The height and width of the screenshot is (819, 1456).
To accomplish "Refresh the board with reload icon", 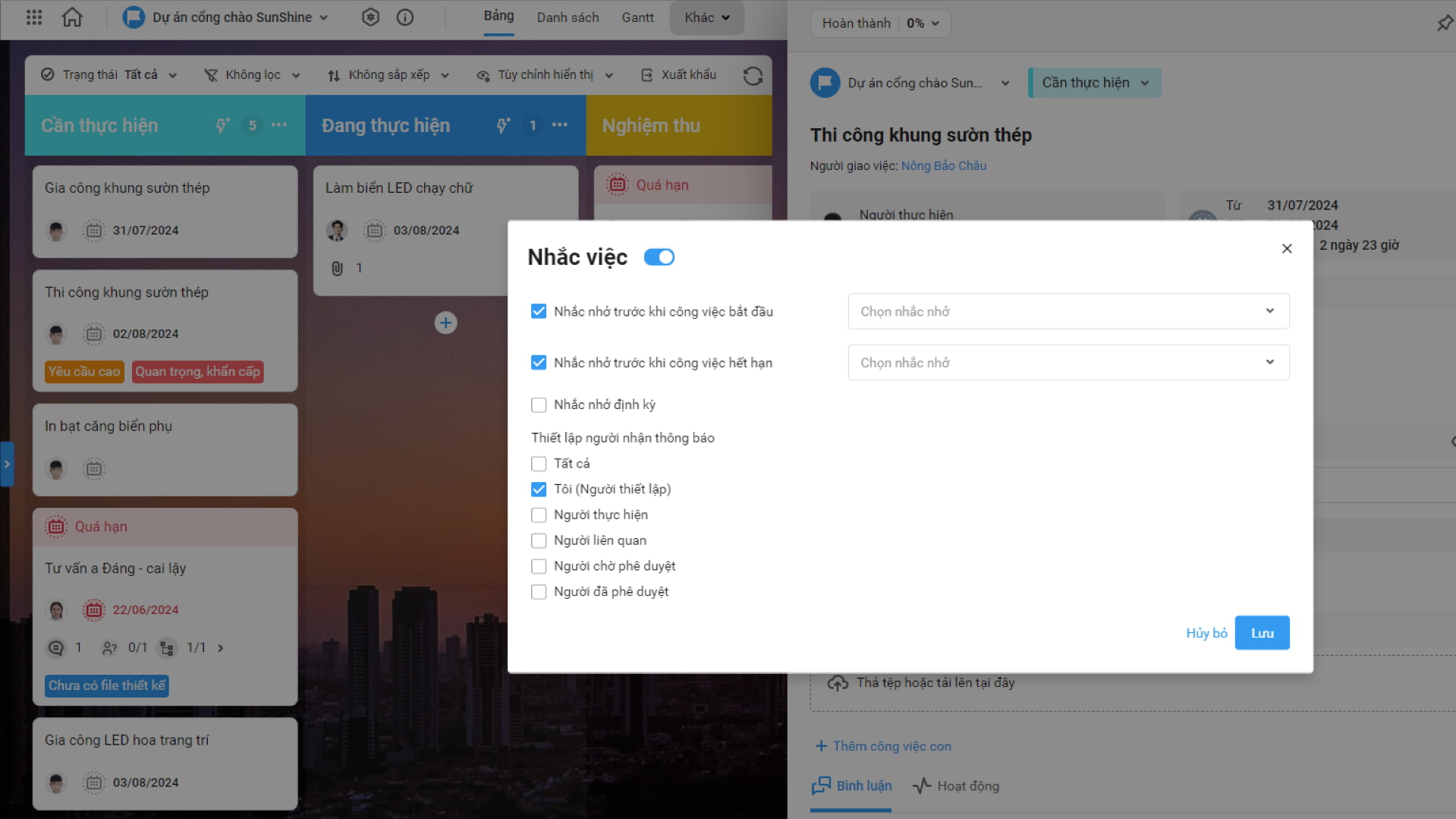I will click(753, 75).
